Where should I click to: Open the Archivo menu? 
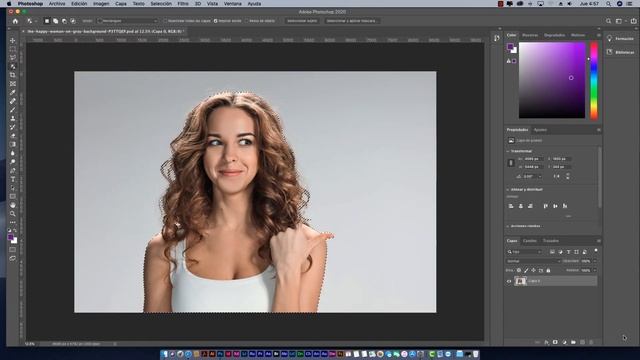click(57, 4)
